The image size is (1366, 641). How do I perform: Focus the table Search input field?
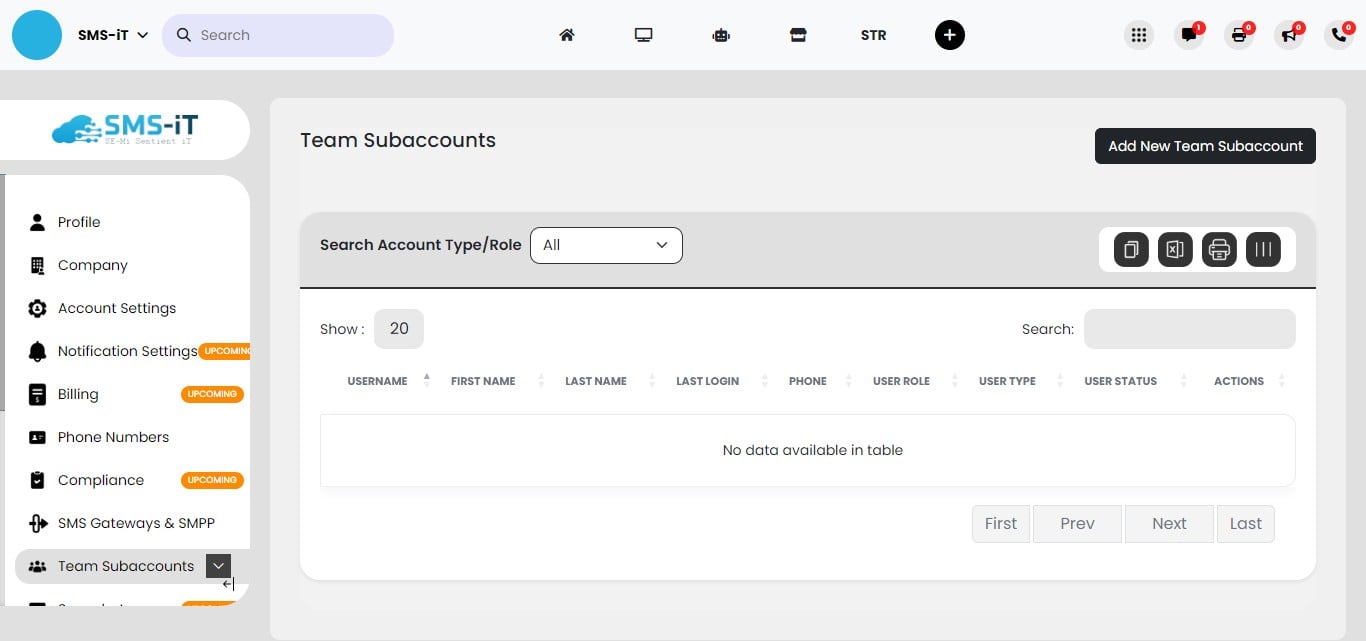click(x=1190, y=329)
